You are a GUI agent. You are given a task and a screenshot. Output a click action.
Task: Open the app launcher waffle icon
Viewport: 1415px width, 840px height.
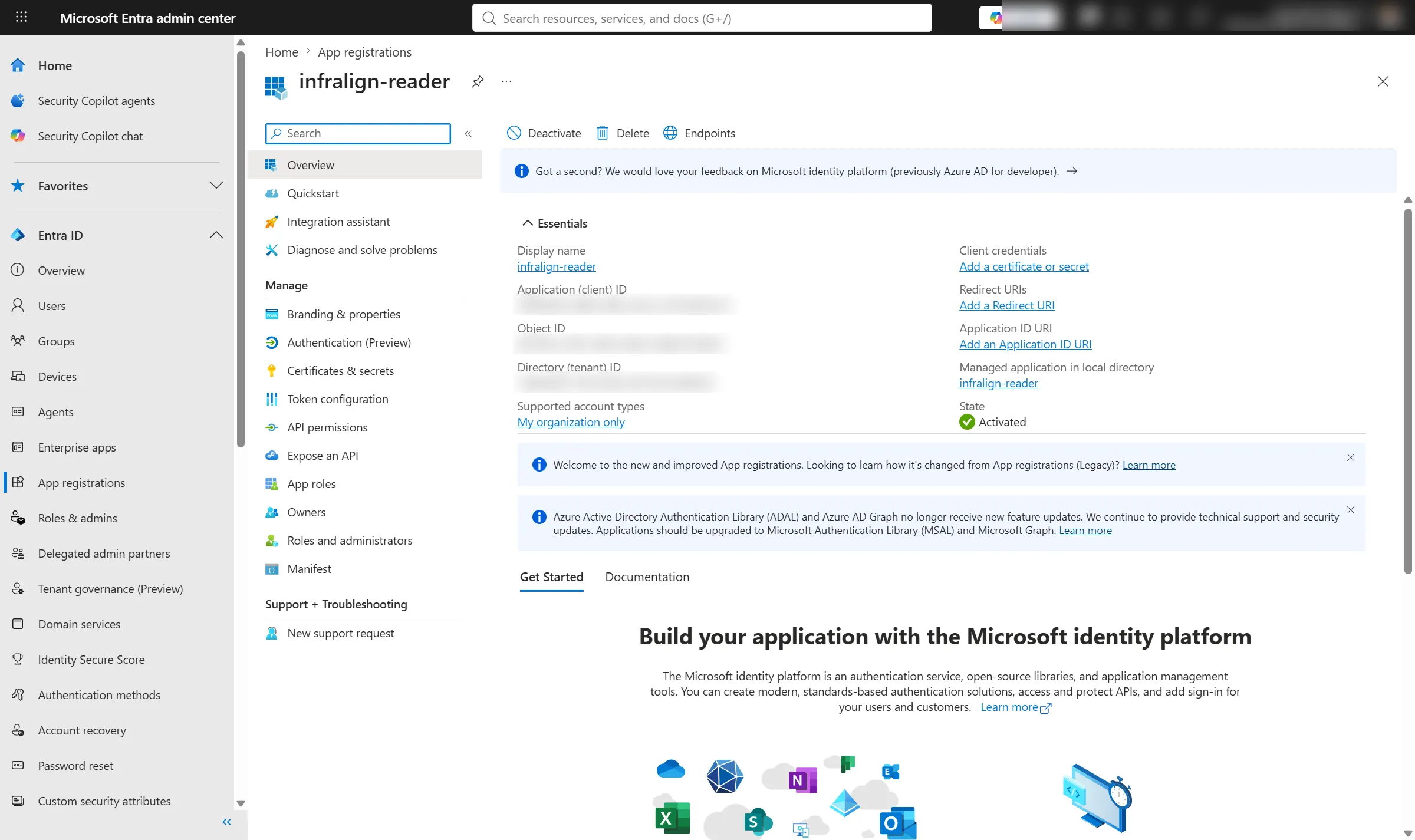tap(21, 17)
